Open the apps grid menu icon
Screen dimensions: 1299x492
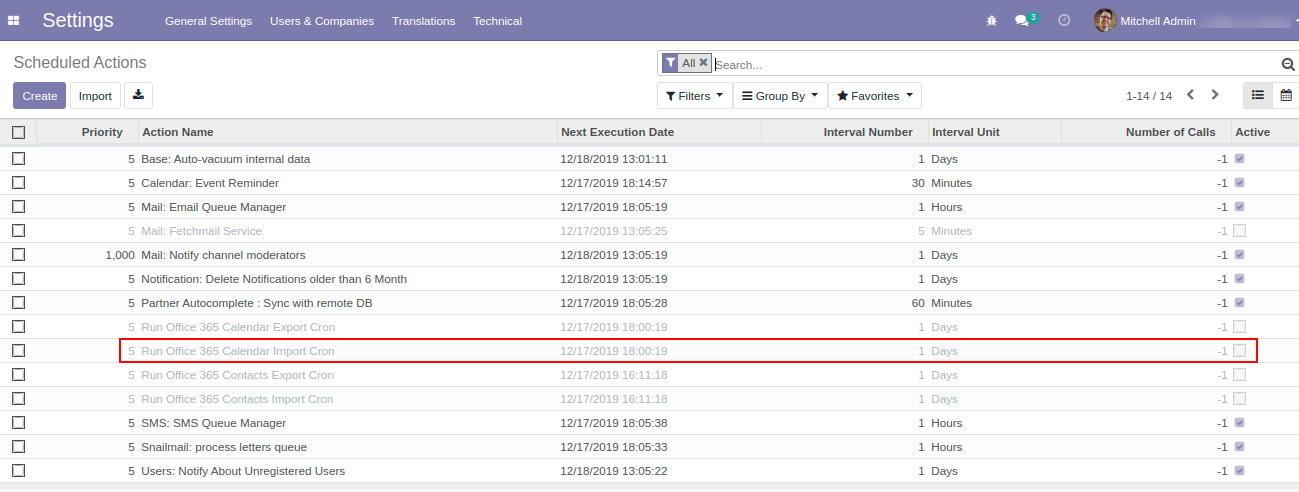click(14, 20)
